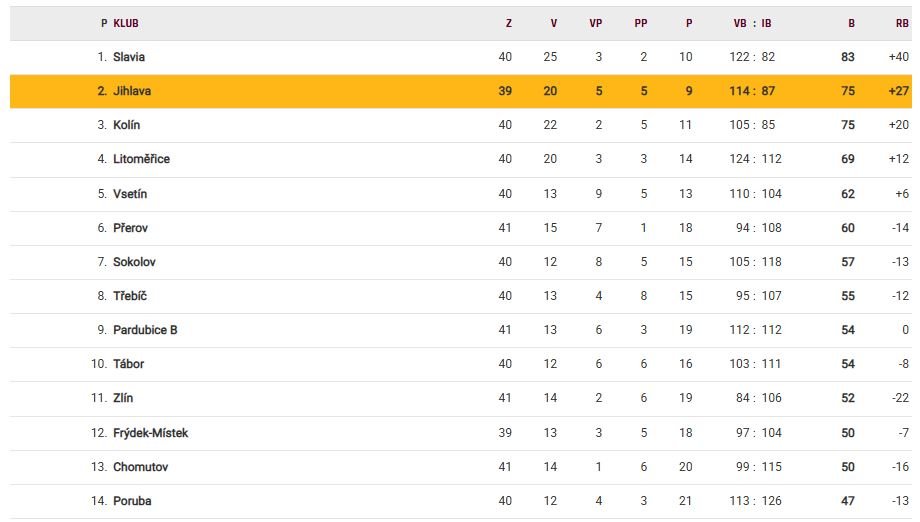Click the RB column header

[902, 23]
